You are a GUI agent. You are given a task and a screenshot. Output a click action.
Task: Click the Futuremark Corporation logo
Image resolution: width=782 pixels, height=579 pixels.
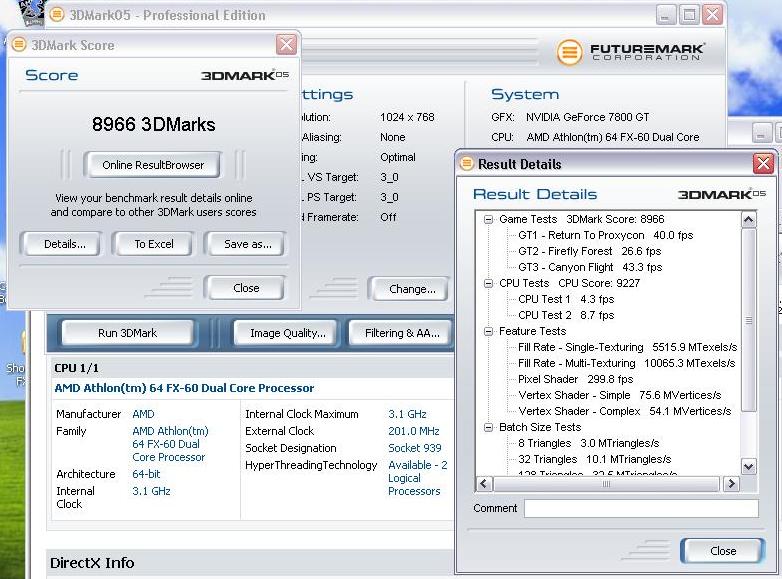point(630,52)
